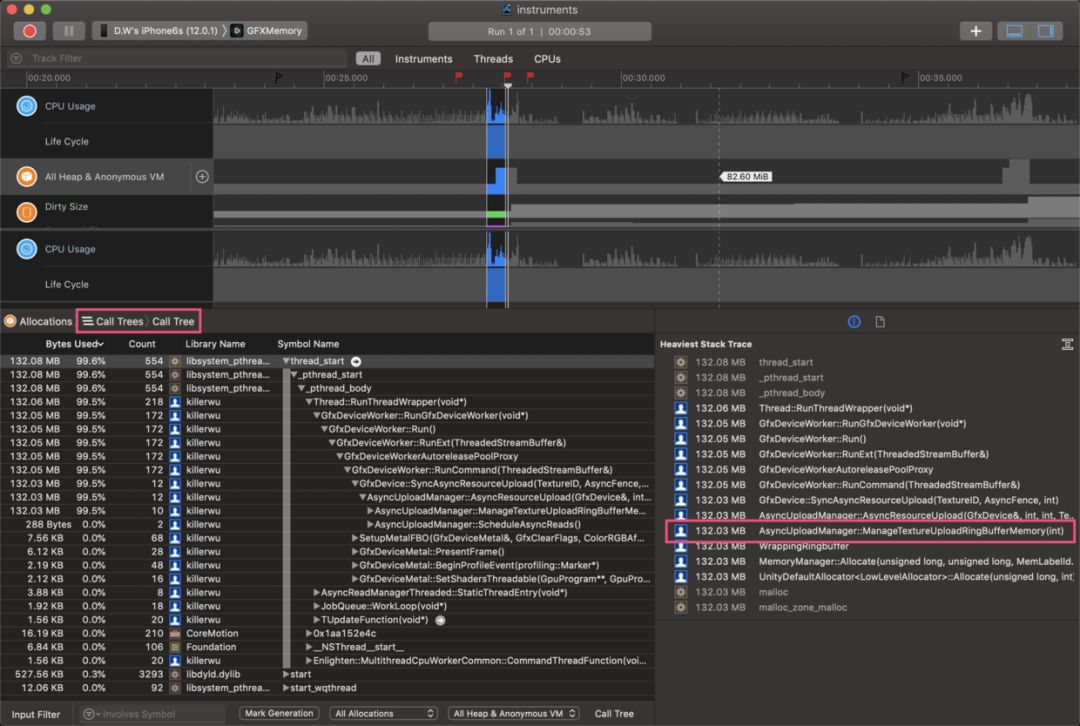The image size is (1080, 726).
Task: Select ManageTextureUploadRingBufferMemory(int) stack frame
Action: (871, 531)
